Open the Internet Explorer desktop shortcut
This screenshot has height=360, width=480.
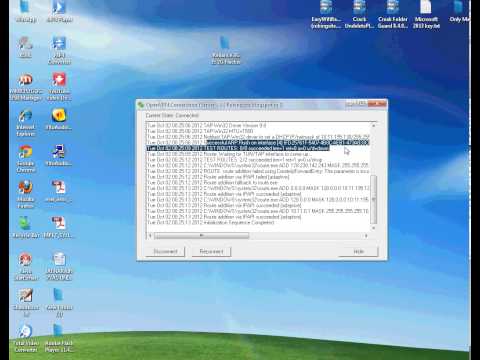(25, 123)
